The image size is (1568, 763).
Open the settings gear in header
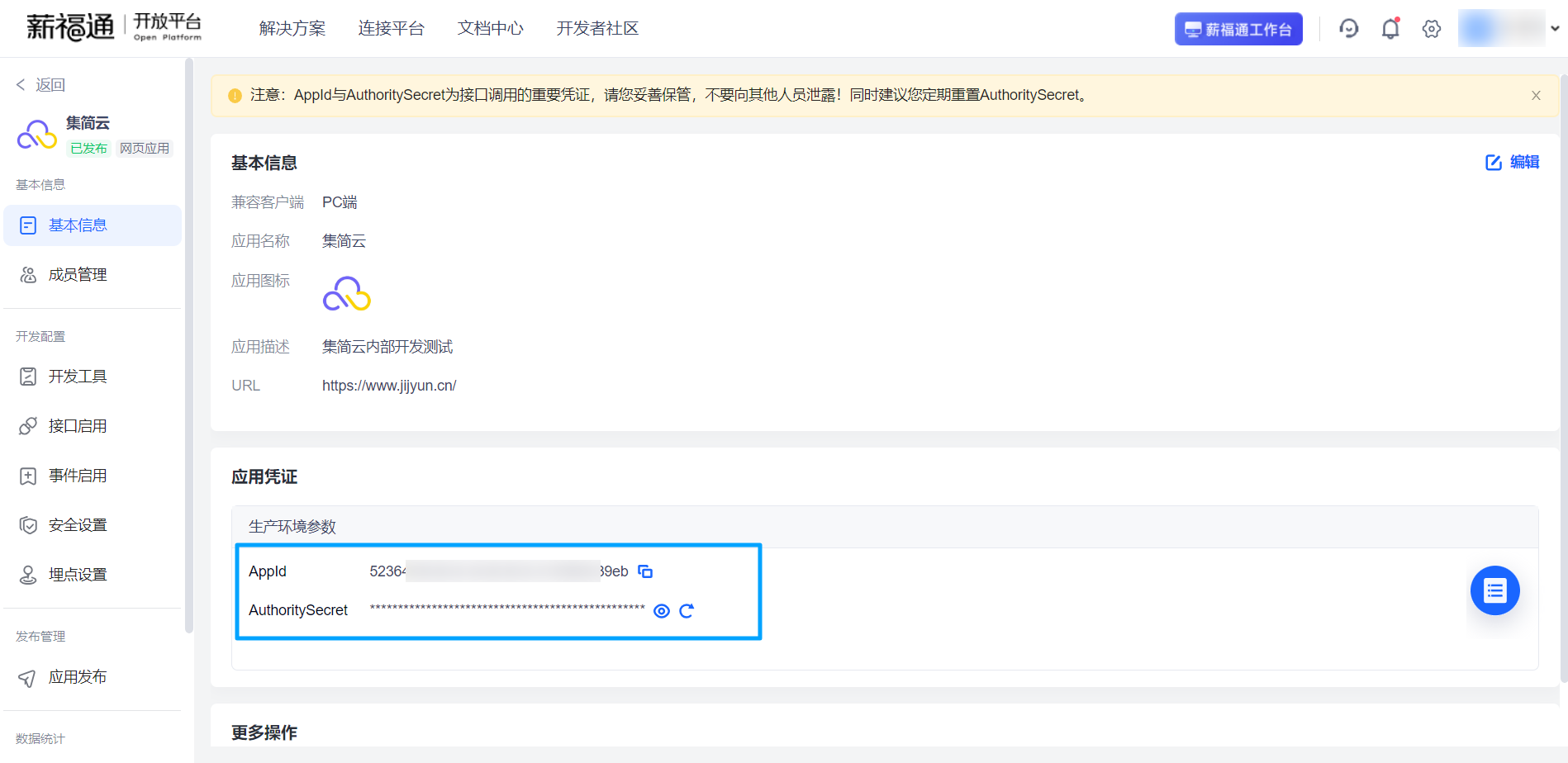[x=1432, y=29]
